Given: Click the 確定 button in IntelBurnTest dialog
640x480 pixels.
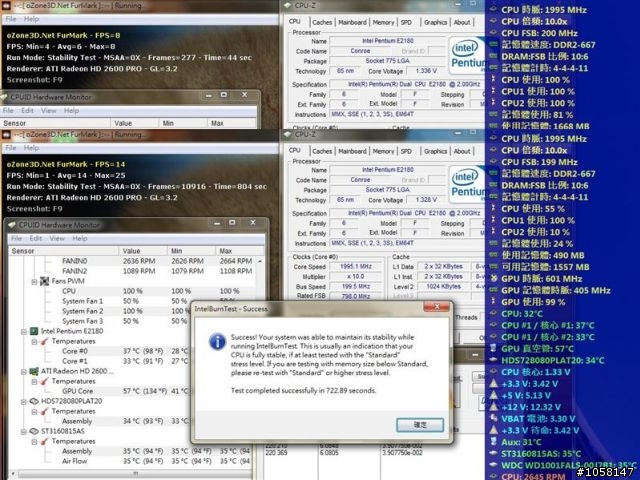Looking at the screenshot, I should coord(420,425).
